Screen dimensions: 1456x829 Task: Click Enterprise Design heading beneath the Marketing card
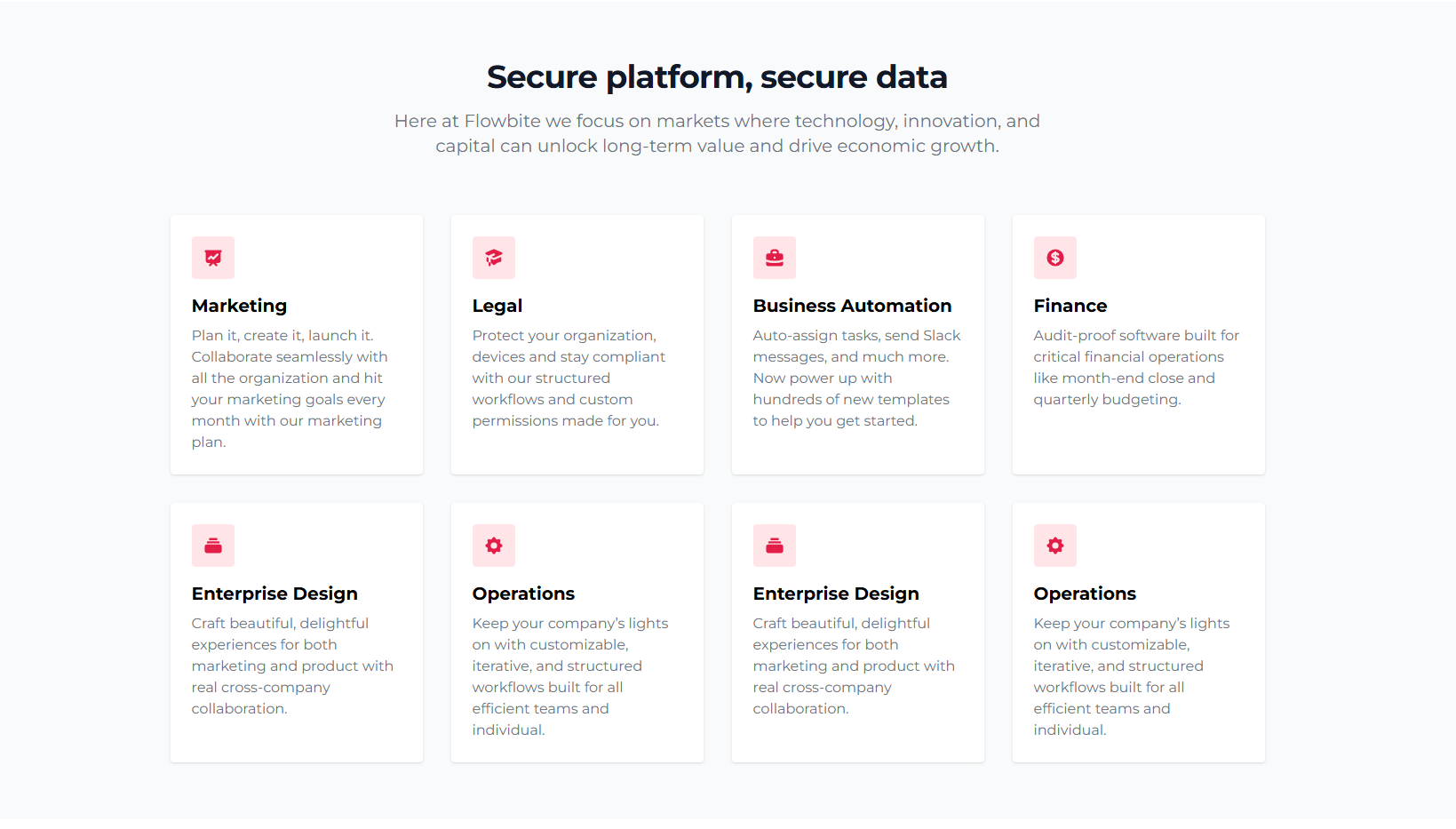coord(274,594)
